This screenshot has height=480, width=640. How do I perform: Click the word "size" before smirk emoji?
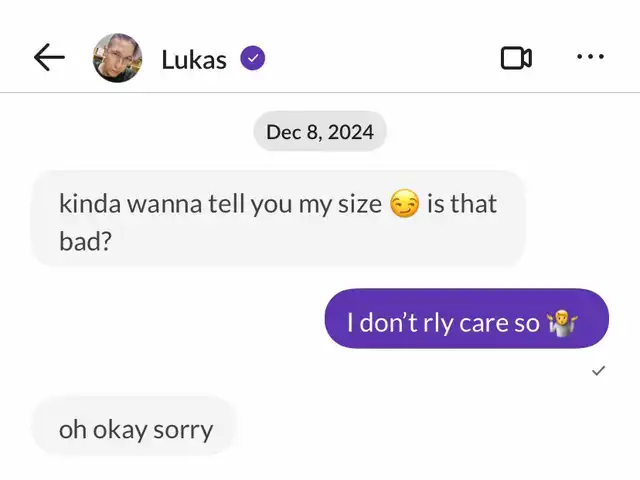[360, 204]
